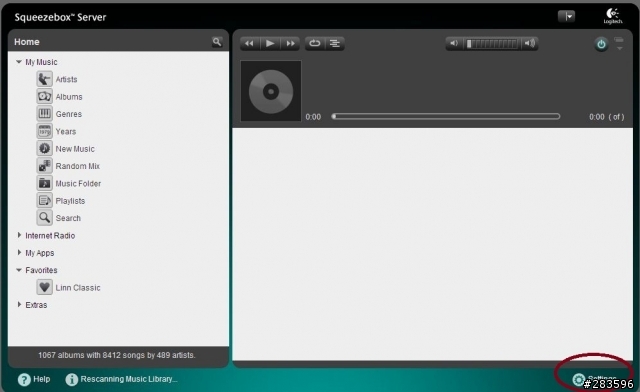
Task: Click the volume up speaker icon
Action: click(x=530, y=43)
